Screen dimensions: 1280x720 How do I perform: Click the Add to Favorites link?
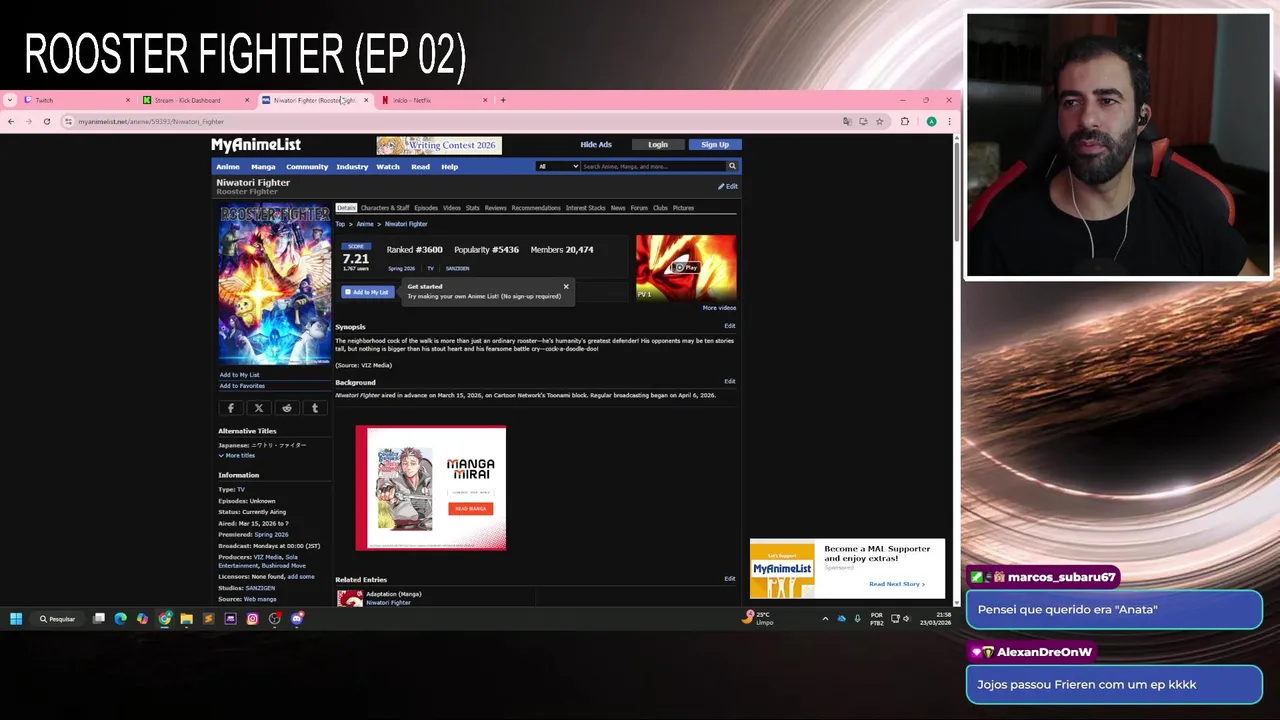pos(243,386)
